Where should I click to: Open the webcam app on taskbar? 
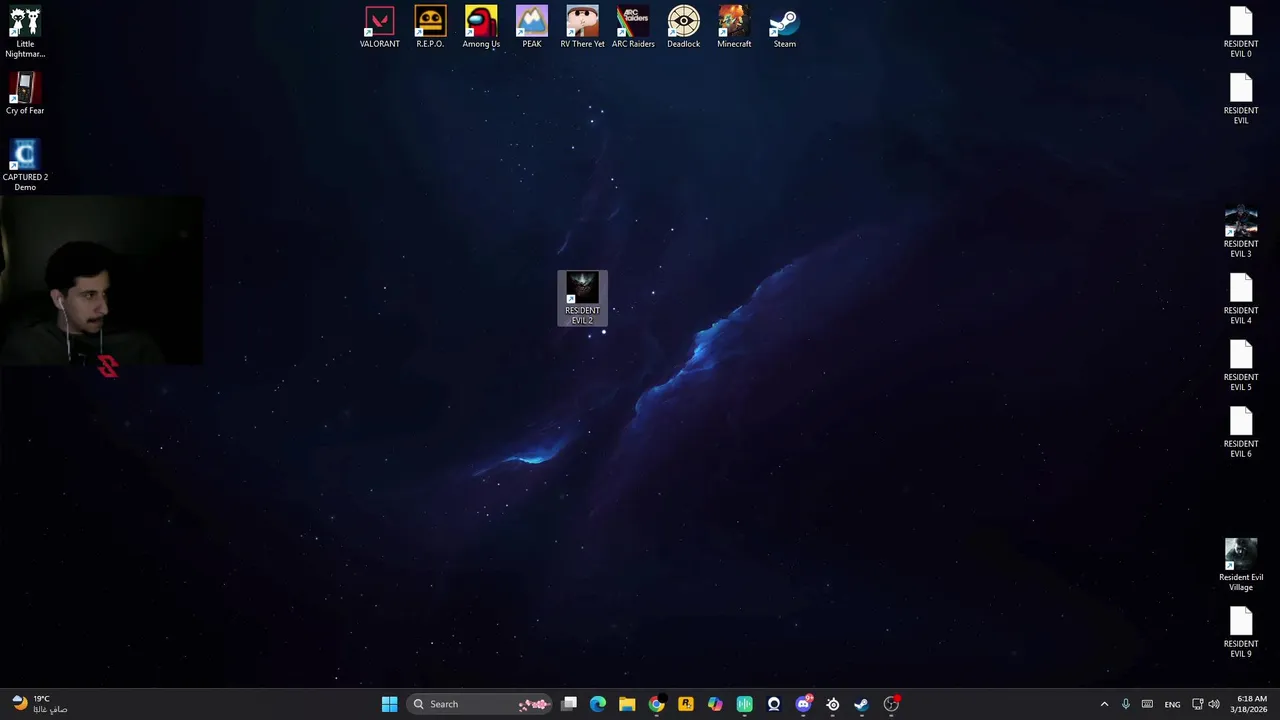point(774,704)
